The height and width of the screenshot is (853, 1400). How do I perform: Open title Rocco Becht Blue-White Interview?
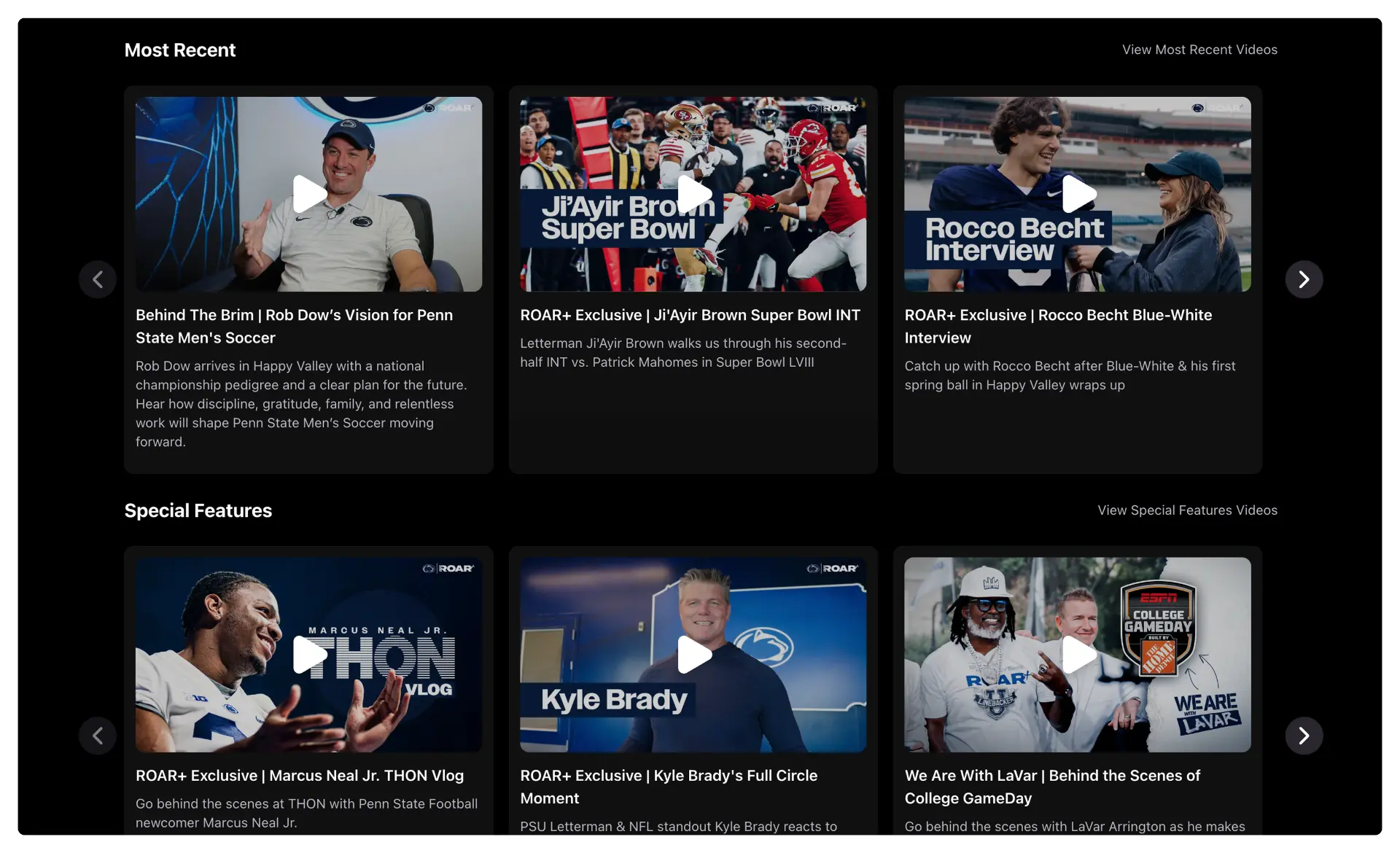(1058, 326)
